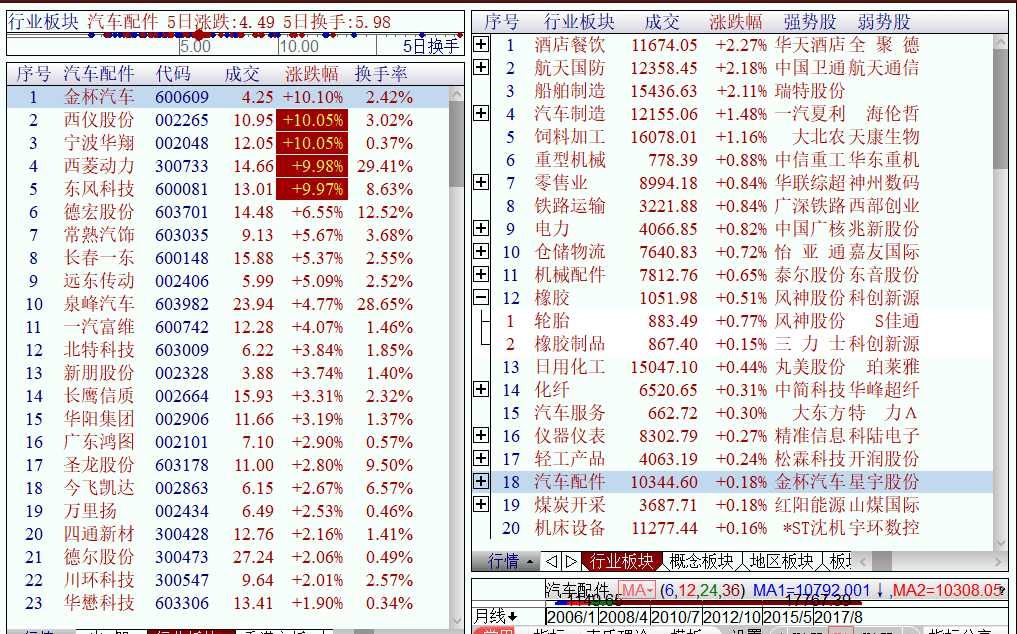1017x634 pixels.
Task: Select the 西仪股份 stock row
Action: point(228,120)
